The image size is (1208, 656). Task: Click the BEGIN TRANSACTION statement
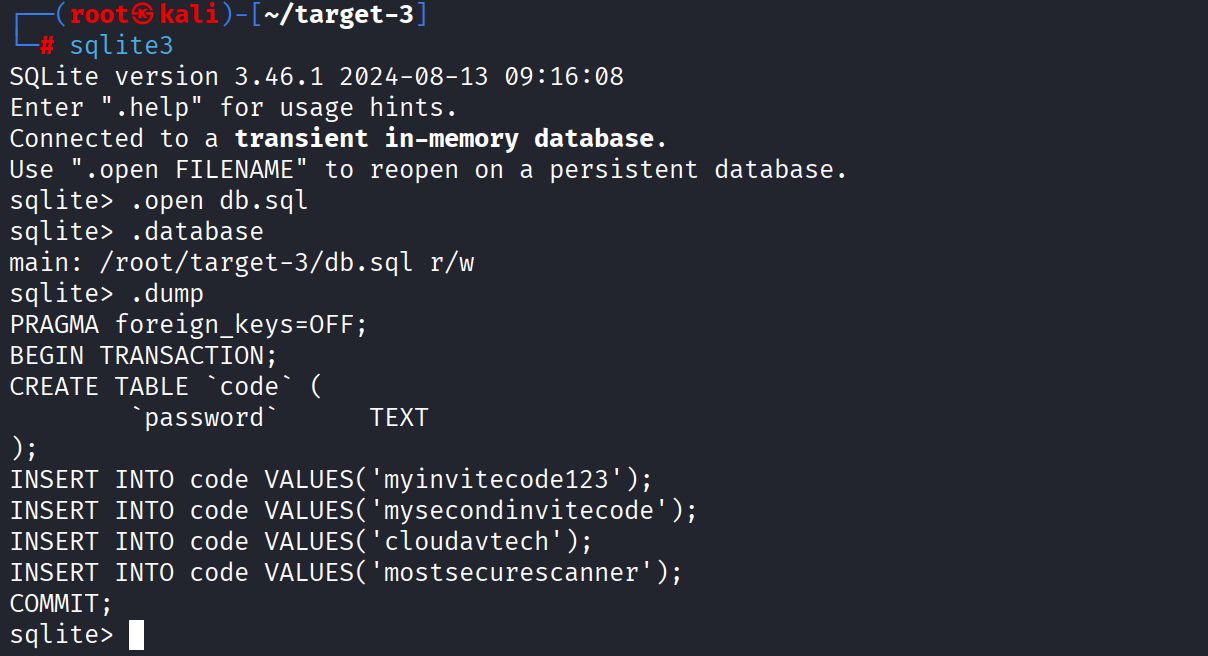pos(143,356)
